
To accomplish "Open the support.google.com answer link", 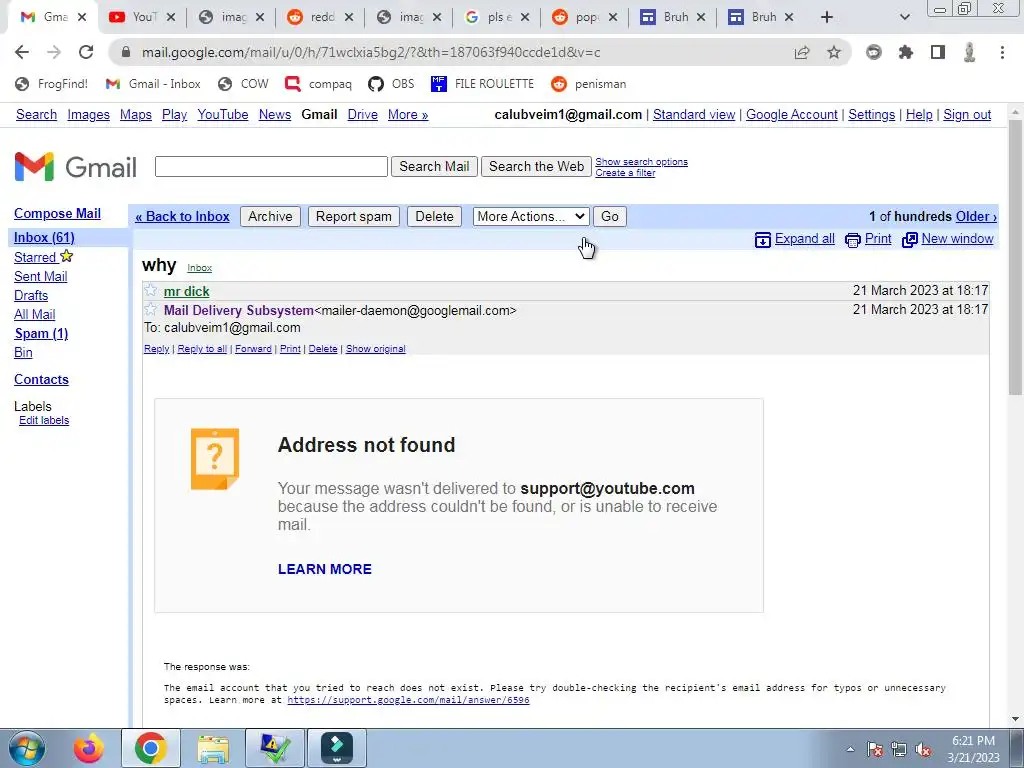I will [408, 699].
